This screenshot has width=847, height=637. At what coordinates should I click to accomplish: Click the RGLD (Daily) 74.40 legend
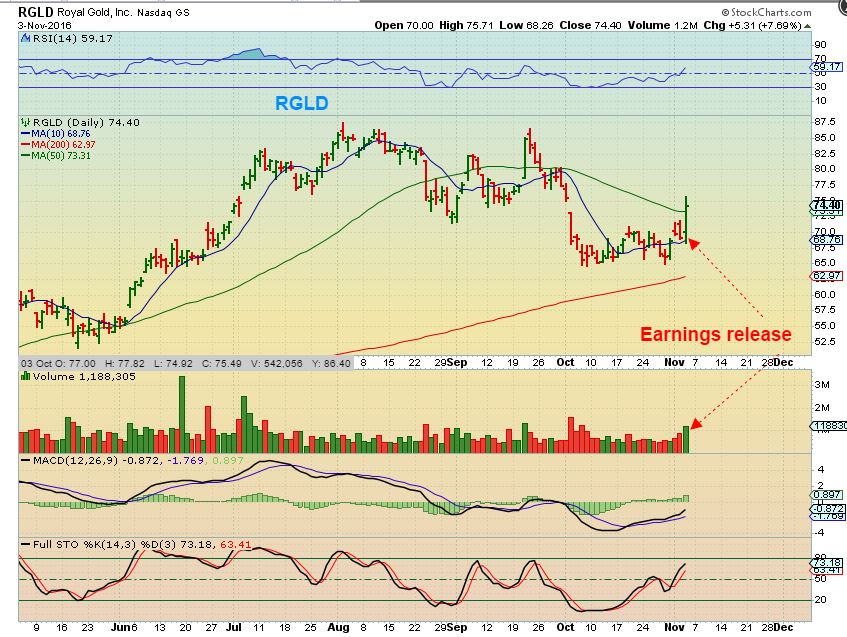(86, 122)
